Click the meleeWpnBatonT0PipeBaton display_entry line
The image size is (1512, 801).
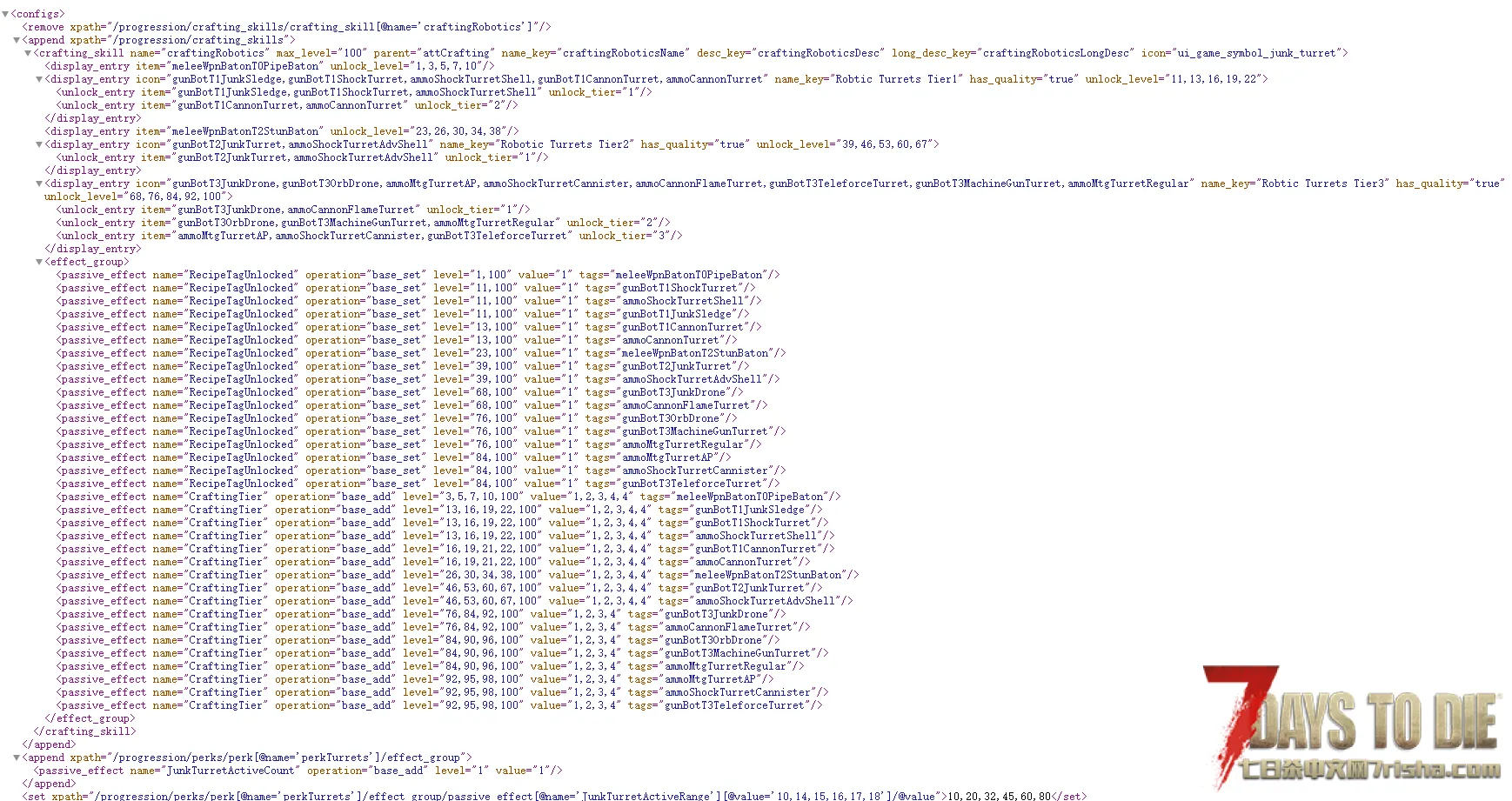point(270,66)
